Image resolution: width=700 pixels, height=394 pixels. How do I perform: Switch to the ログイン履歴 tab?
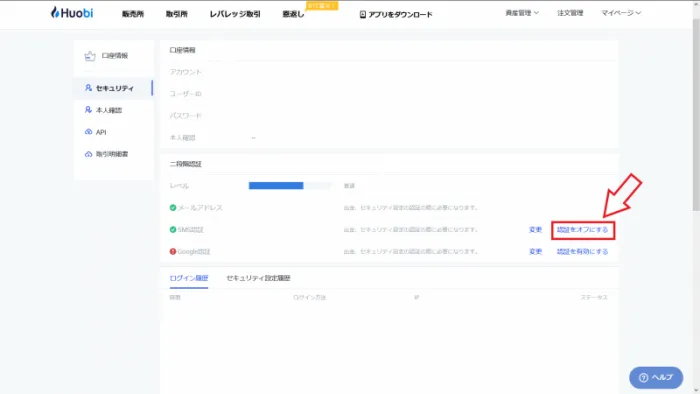(x=189, y=278)
